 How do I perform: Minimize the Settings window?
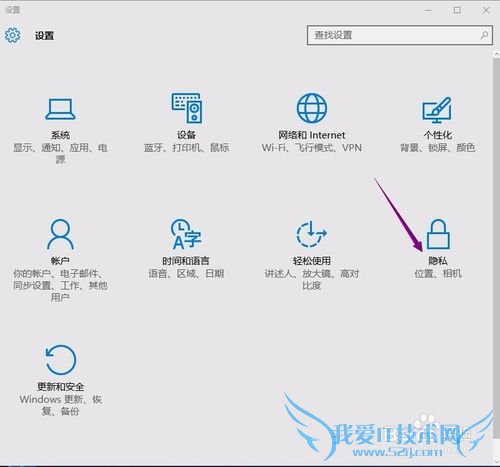click(x=428, y=10)
